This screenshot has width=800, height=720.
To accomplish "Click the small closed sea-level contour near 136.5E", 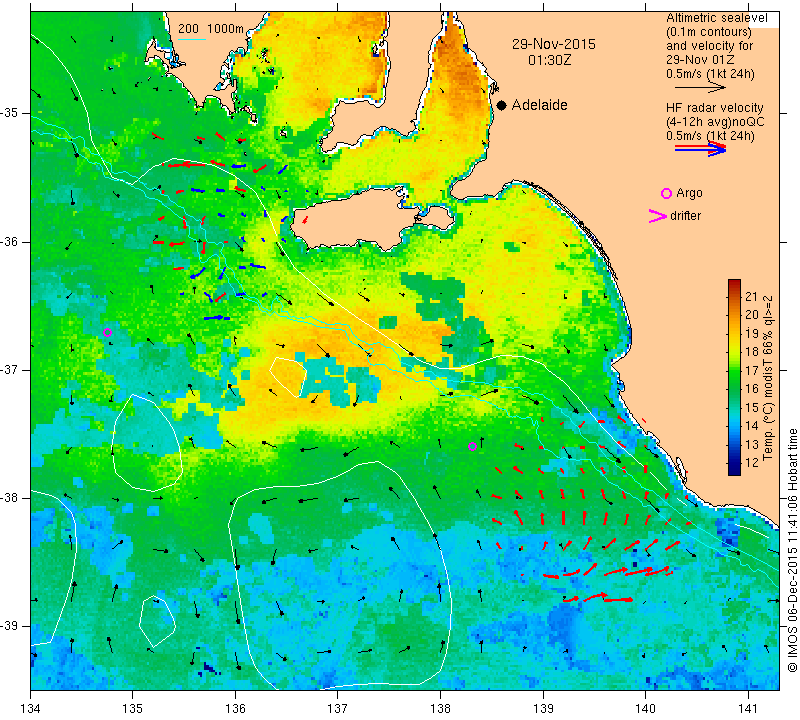I will 288,377.
